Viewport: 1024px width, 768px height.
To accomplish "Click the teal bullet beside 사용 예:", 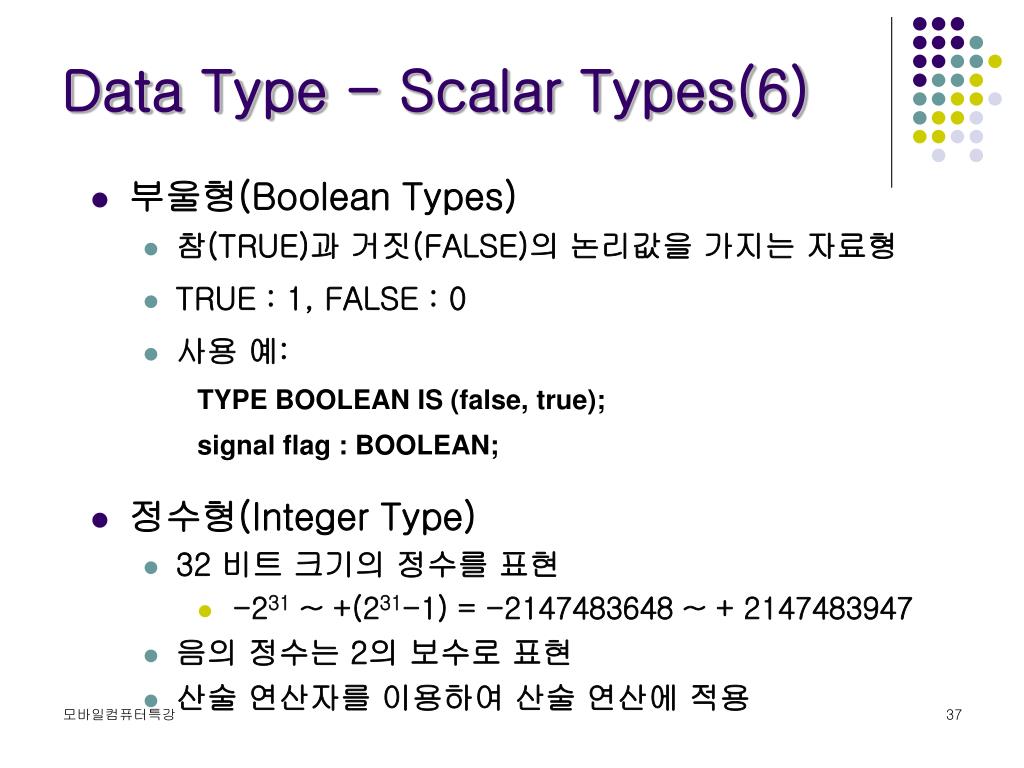I will point(151,354).
